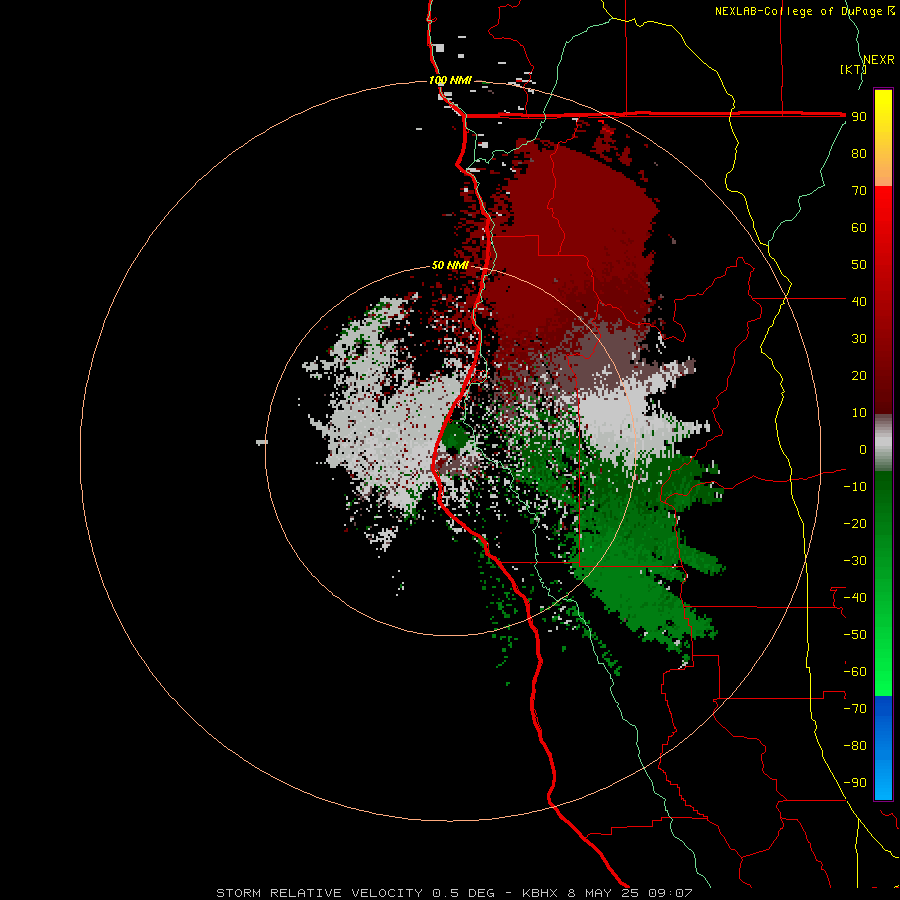Select the 20 value on the velocity scale
The width and height of the screenshot is (900, 900).
(x=859, y=376)
